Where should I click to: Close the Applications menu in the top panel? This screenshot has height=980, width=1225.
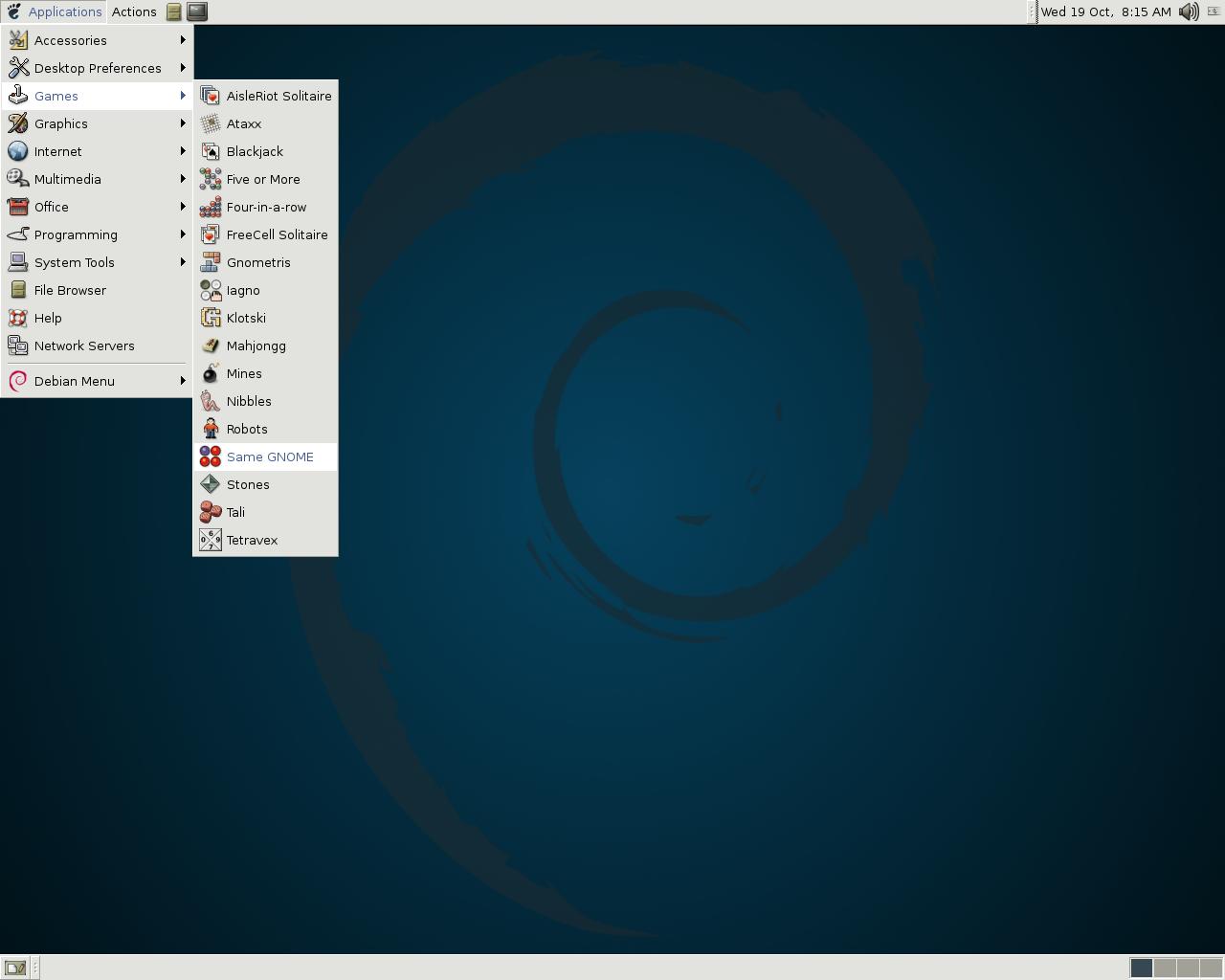pos(54,11)
